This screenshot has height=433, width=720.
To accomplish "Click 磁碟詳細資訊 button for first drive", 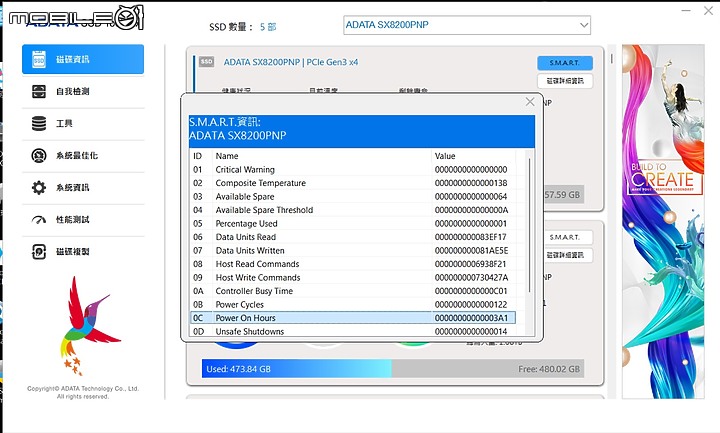I will [x=565, y=81].
